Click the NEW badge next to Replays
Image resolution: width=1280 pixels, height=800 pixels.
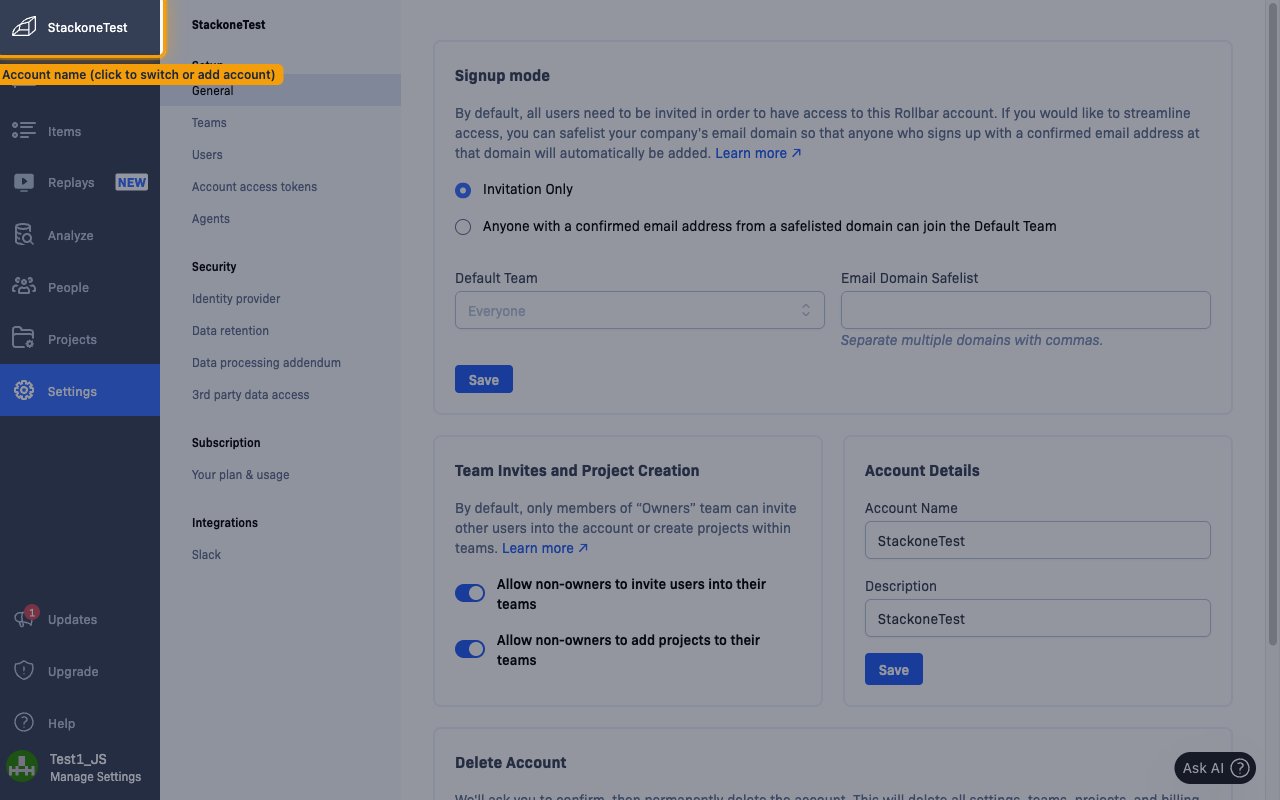pyautogui.click(x=132, y=182)
